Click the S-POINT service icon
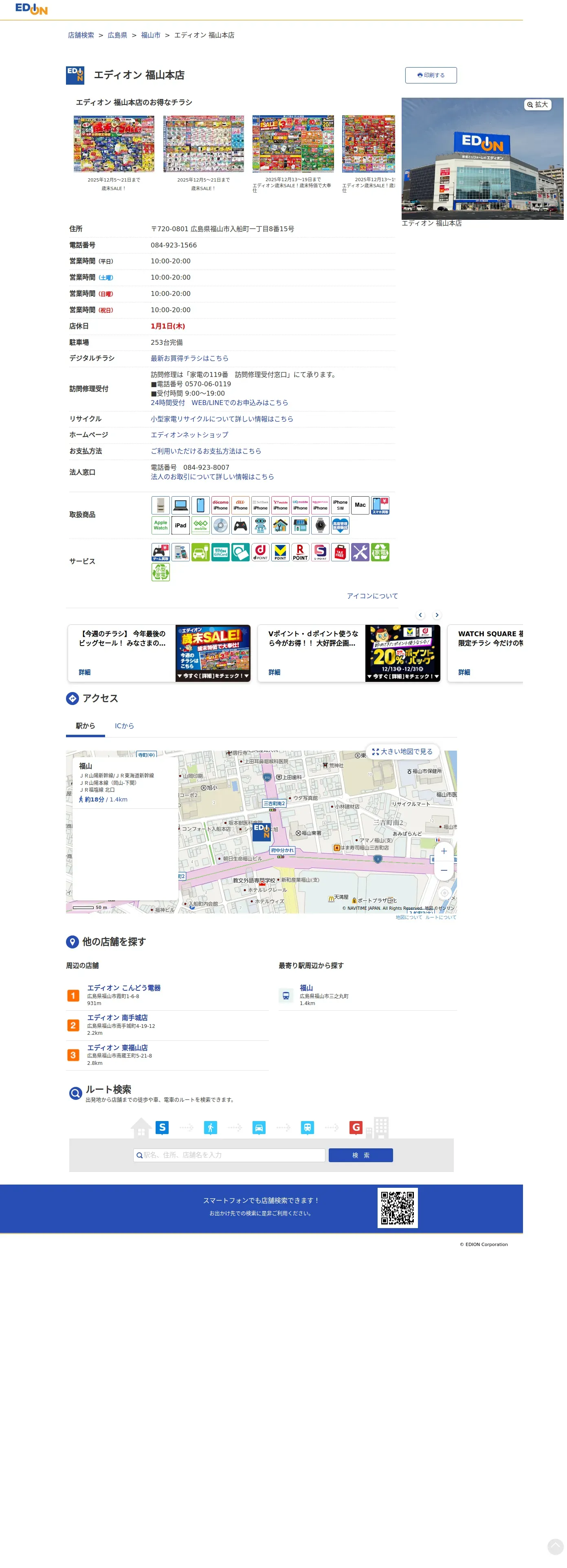The image size is (567, 1568). pos(320,552)
